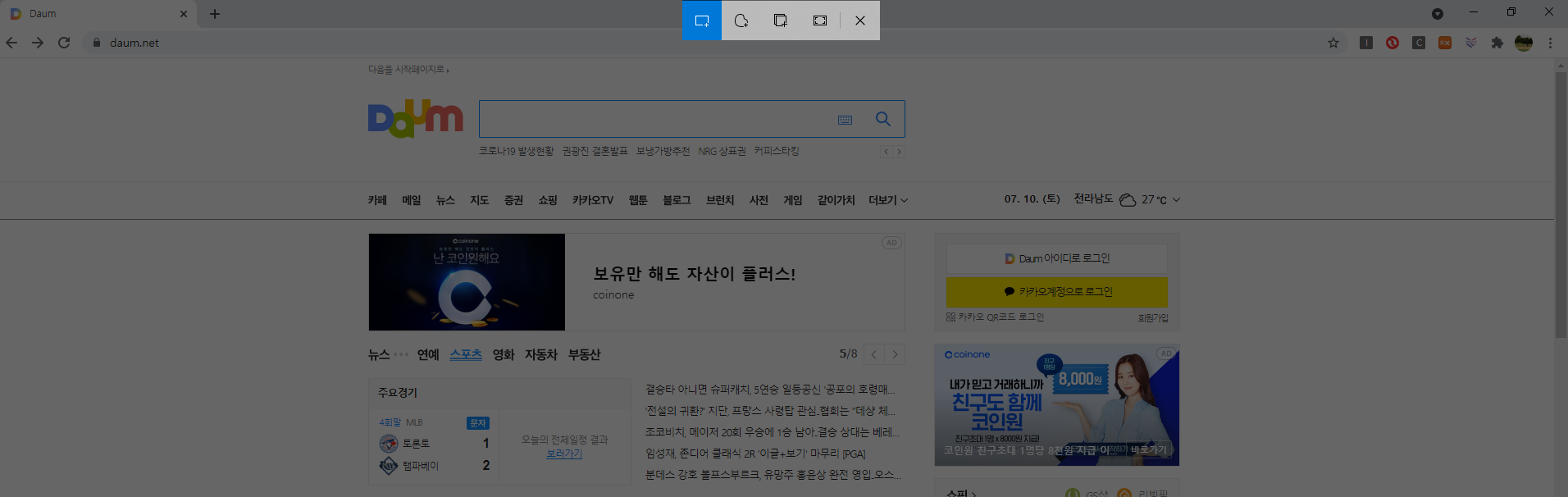This screenshot has height=497, width=1568.
Task: Log in with 카카오계정으로 로그인
Action: (1057, 292)
